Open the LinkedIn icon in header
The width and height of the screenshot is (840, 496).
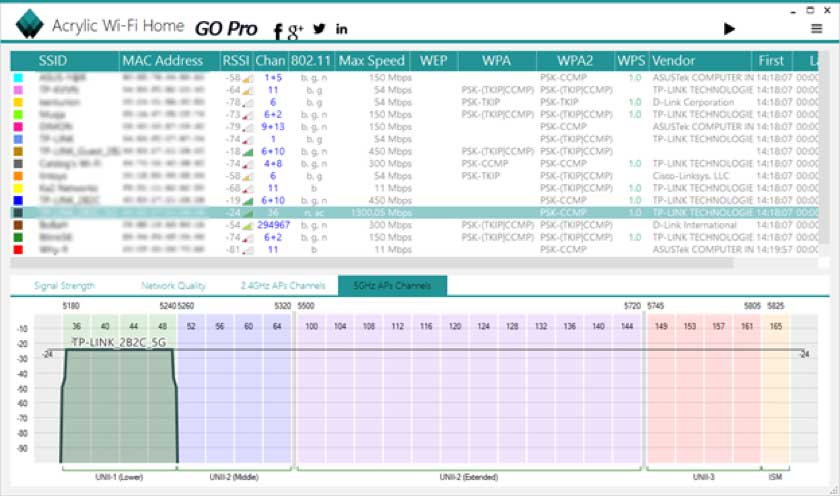pyautogui.click(x=342, y=29)
